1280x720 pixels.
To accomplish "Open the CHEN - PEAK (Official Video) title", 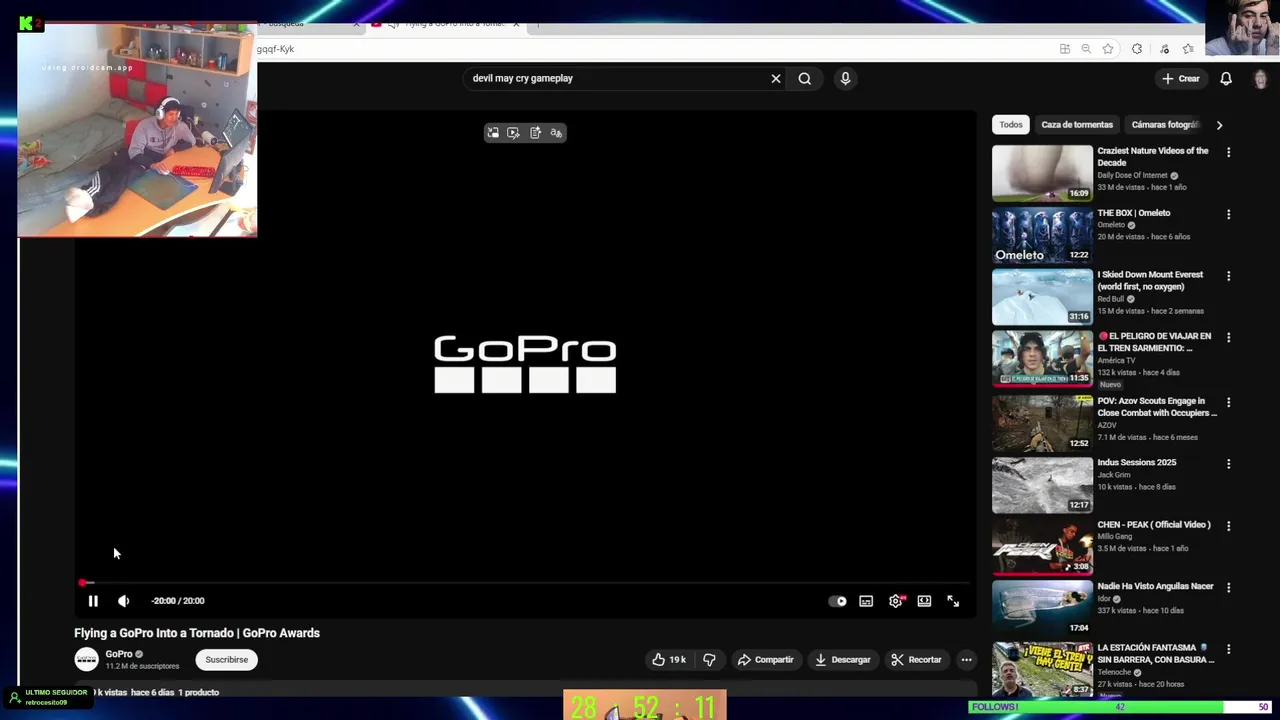I will [x=1154, y=525].
